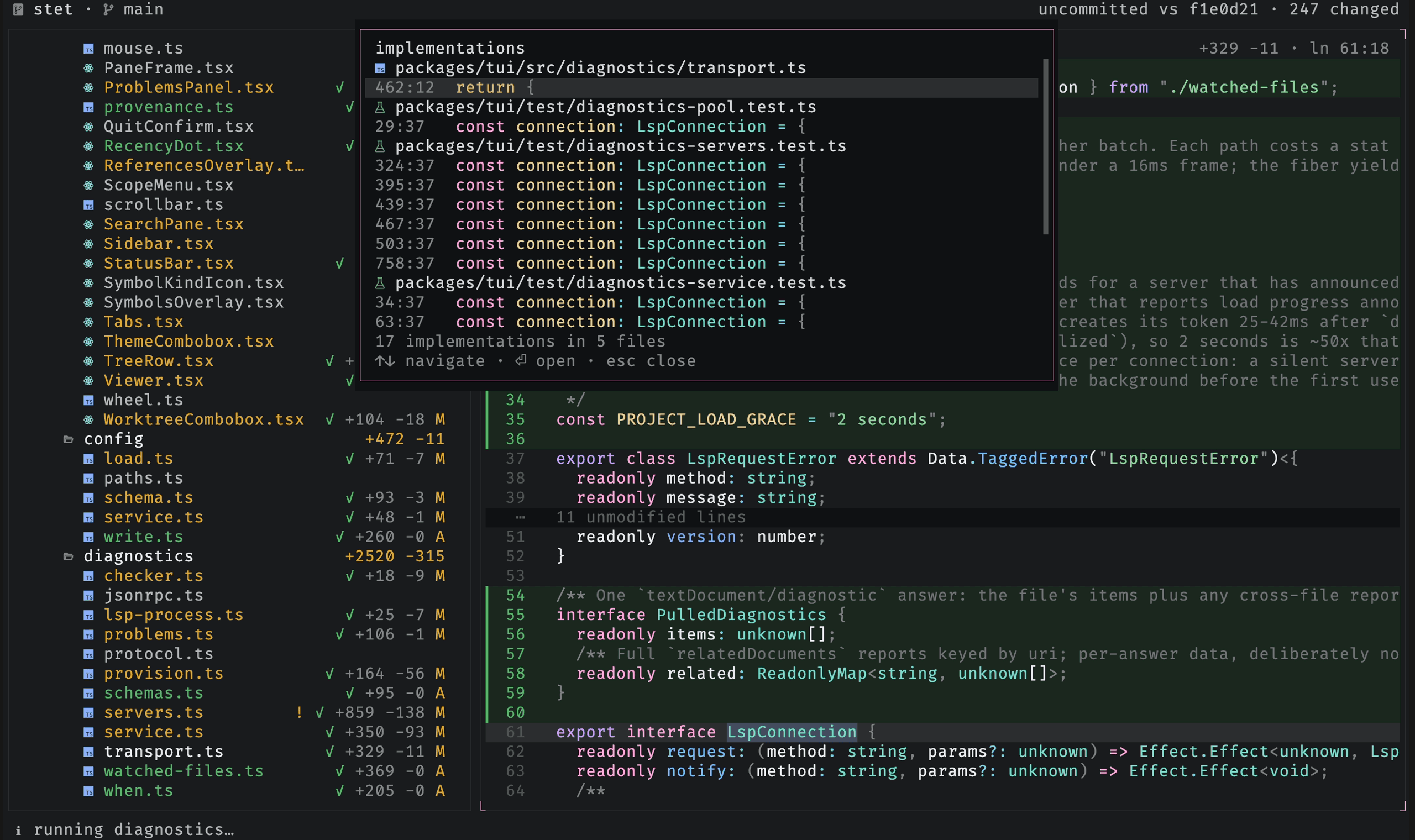Screen dimensions: 1415x840
Task: Click the React icon beside ThemeCombobox.tsx
Action: 89,342
